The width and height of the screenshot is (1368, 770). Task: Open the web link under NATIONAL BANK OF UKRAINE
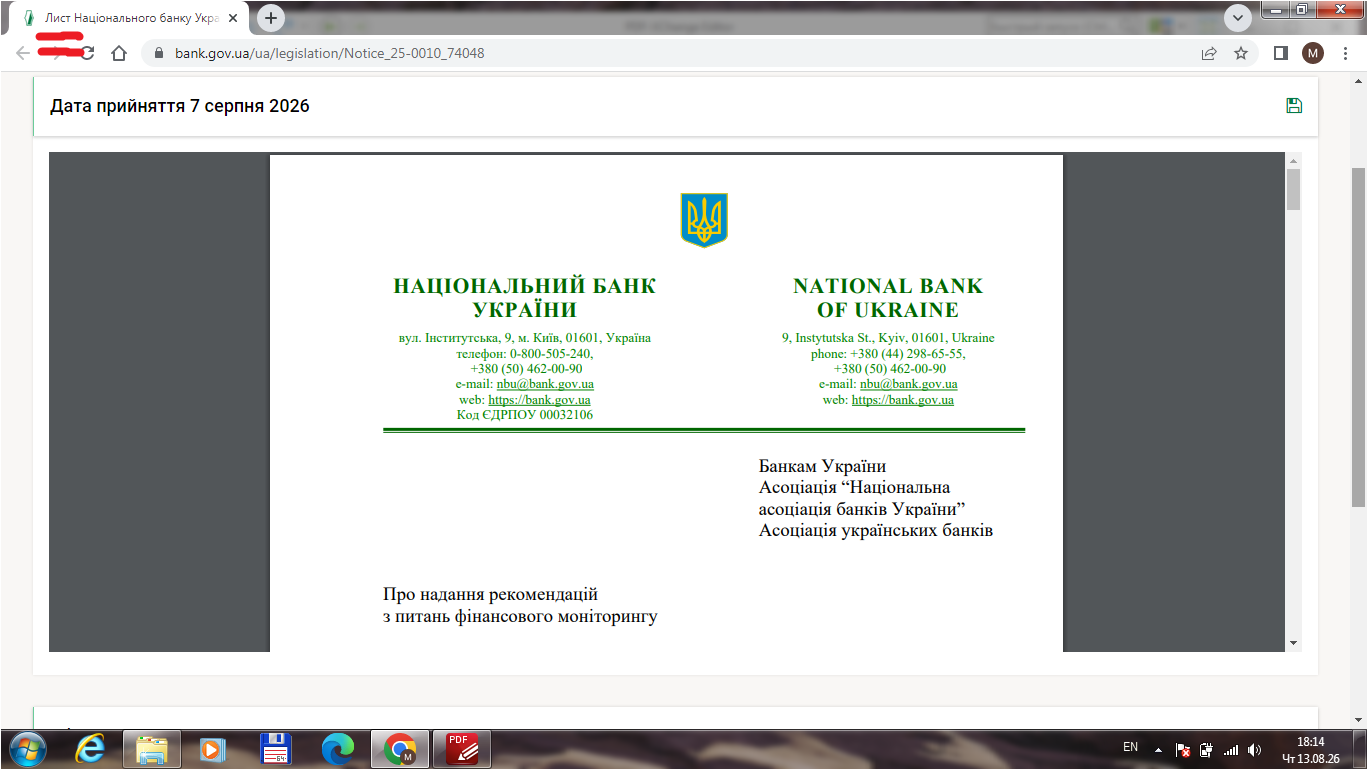click(x=902, y=400)
